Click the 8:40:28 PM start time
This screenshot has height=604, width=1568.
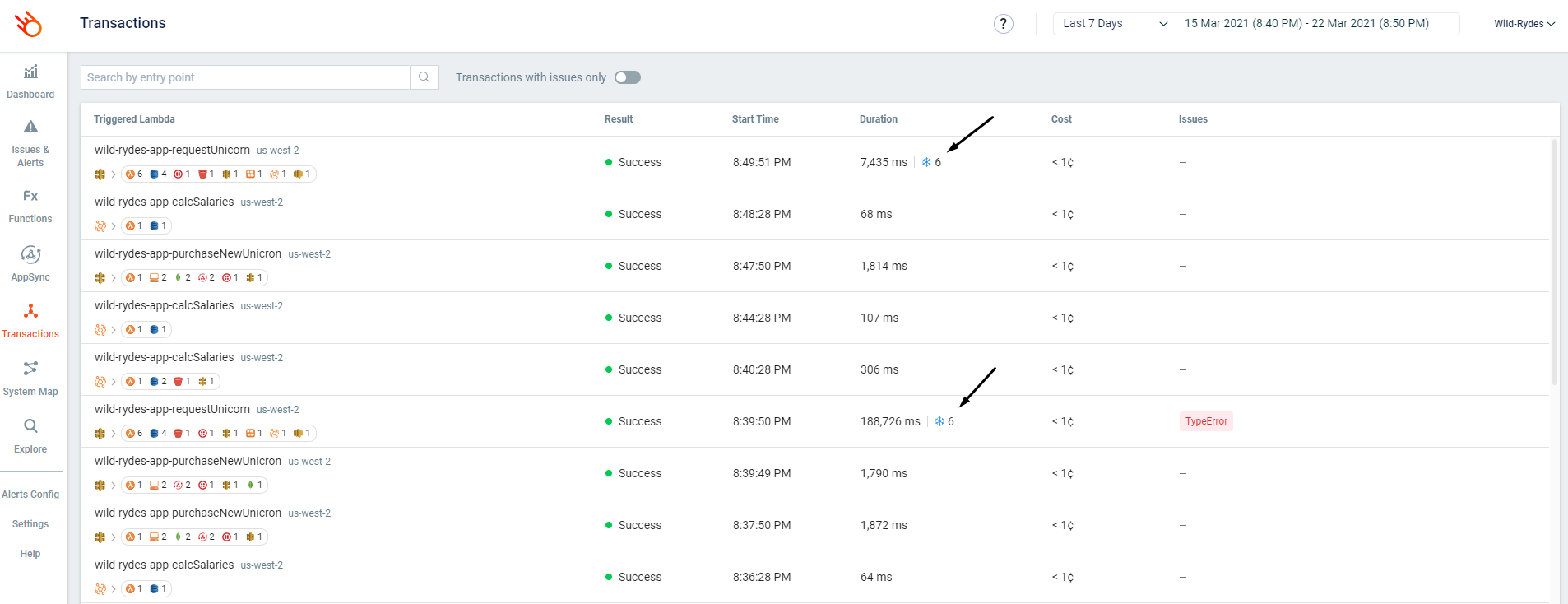pos(762,369)
